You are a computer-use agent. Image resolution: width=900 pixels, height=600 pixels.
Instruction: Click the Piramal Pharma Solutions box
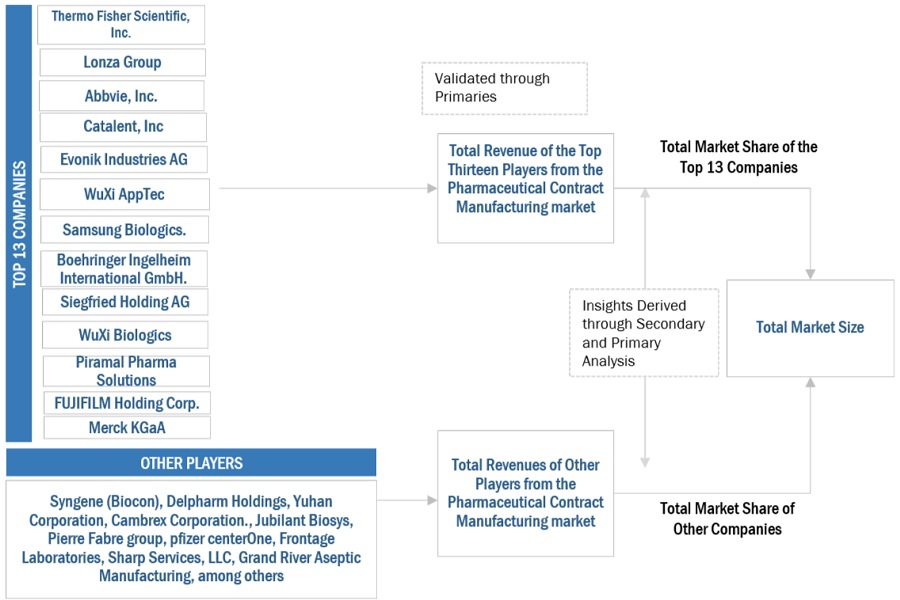(x=126, y=371)
